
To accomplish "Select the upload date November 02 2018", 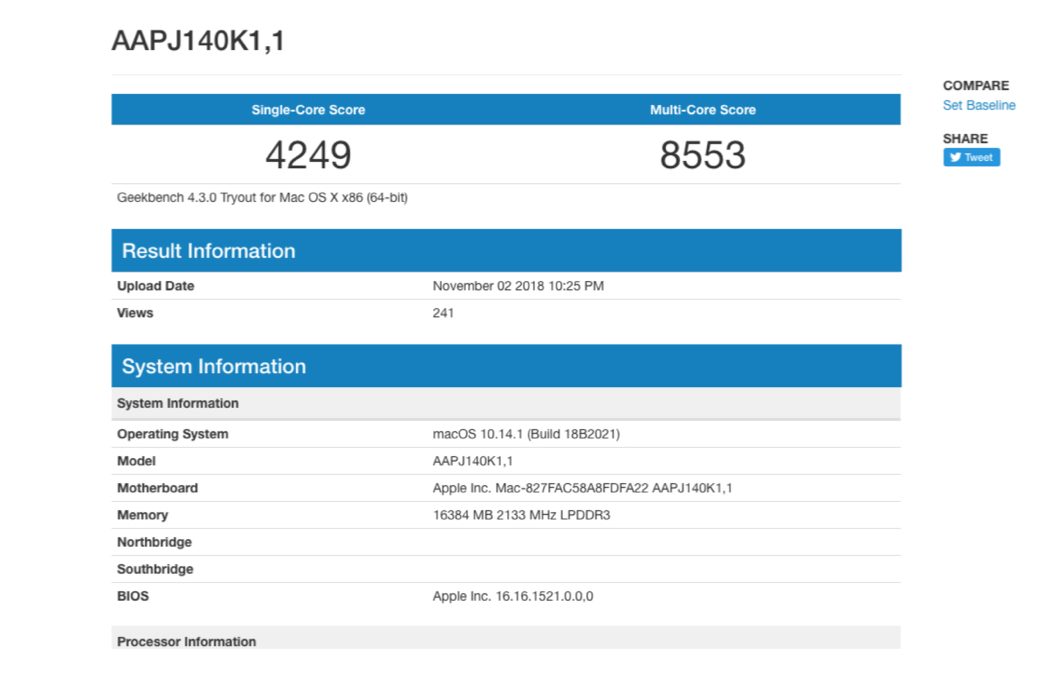I will click(x=517, y=286).
